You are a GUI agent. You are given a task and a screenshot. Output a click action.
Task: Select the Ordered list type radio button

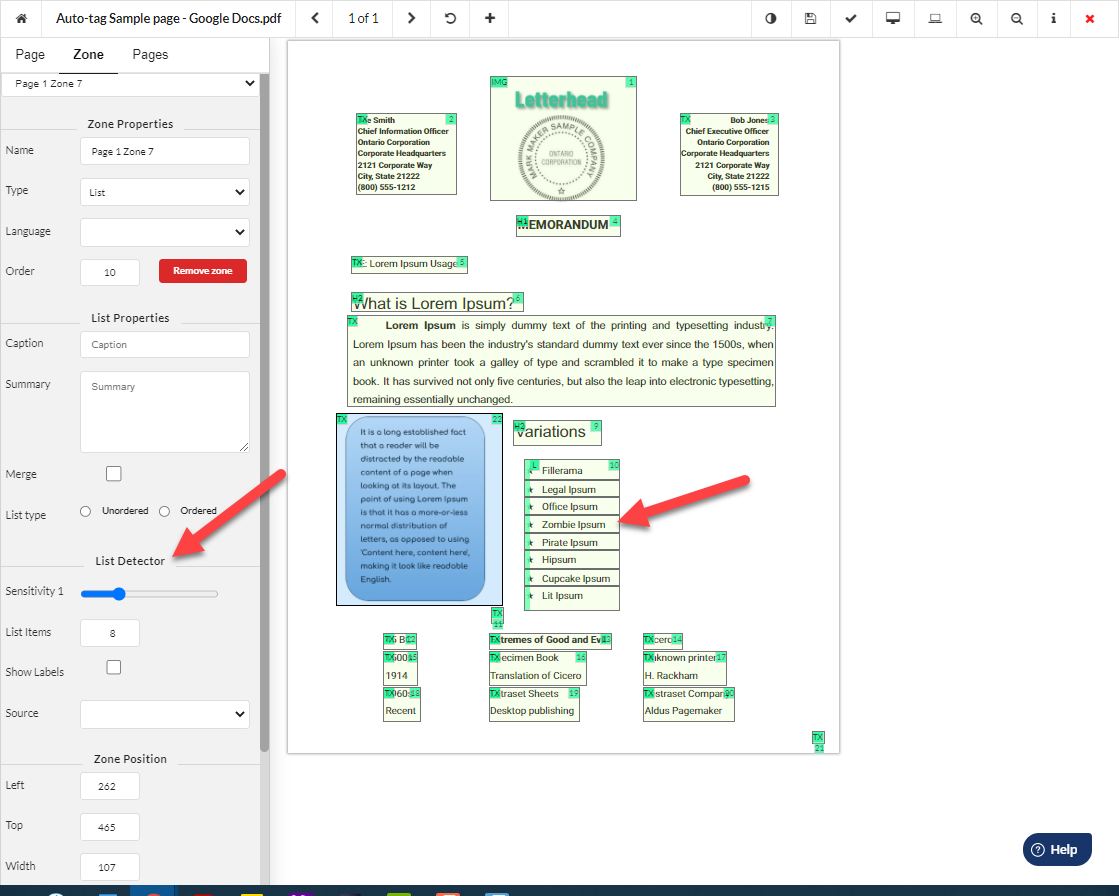[x=163, y=511]
